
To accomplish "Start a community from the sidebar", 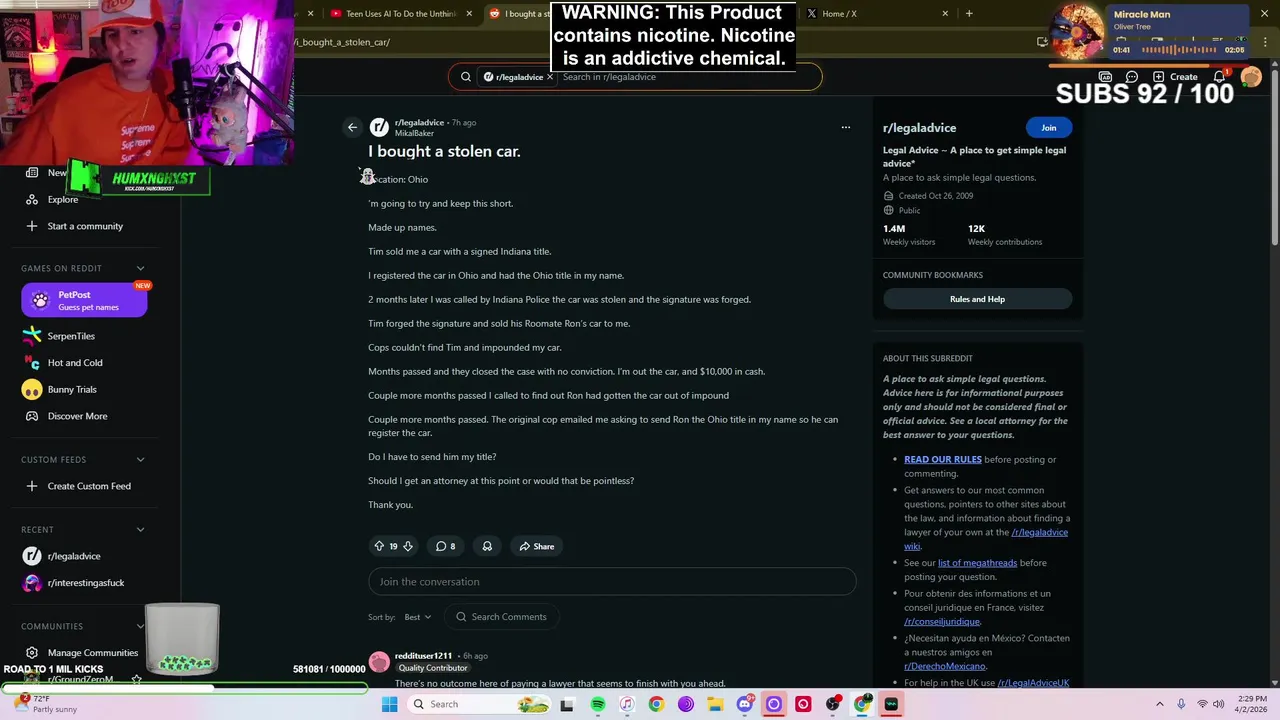I will [x=74, y=226].
